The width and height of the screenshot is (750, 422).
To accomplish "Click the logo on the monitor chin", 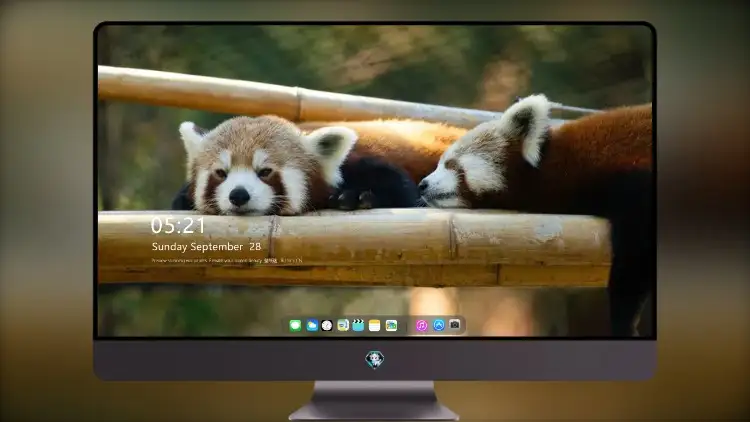I will (x=375, y=359).
